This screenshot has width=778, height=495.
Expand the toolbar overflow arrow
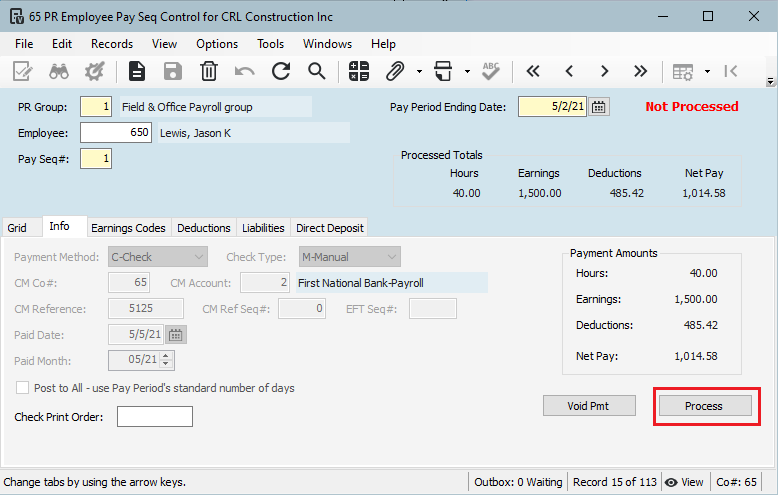pyautogui.click(x=770, y=81)
